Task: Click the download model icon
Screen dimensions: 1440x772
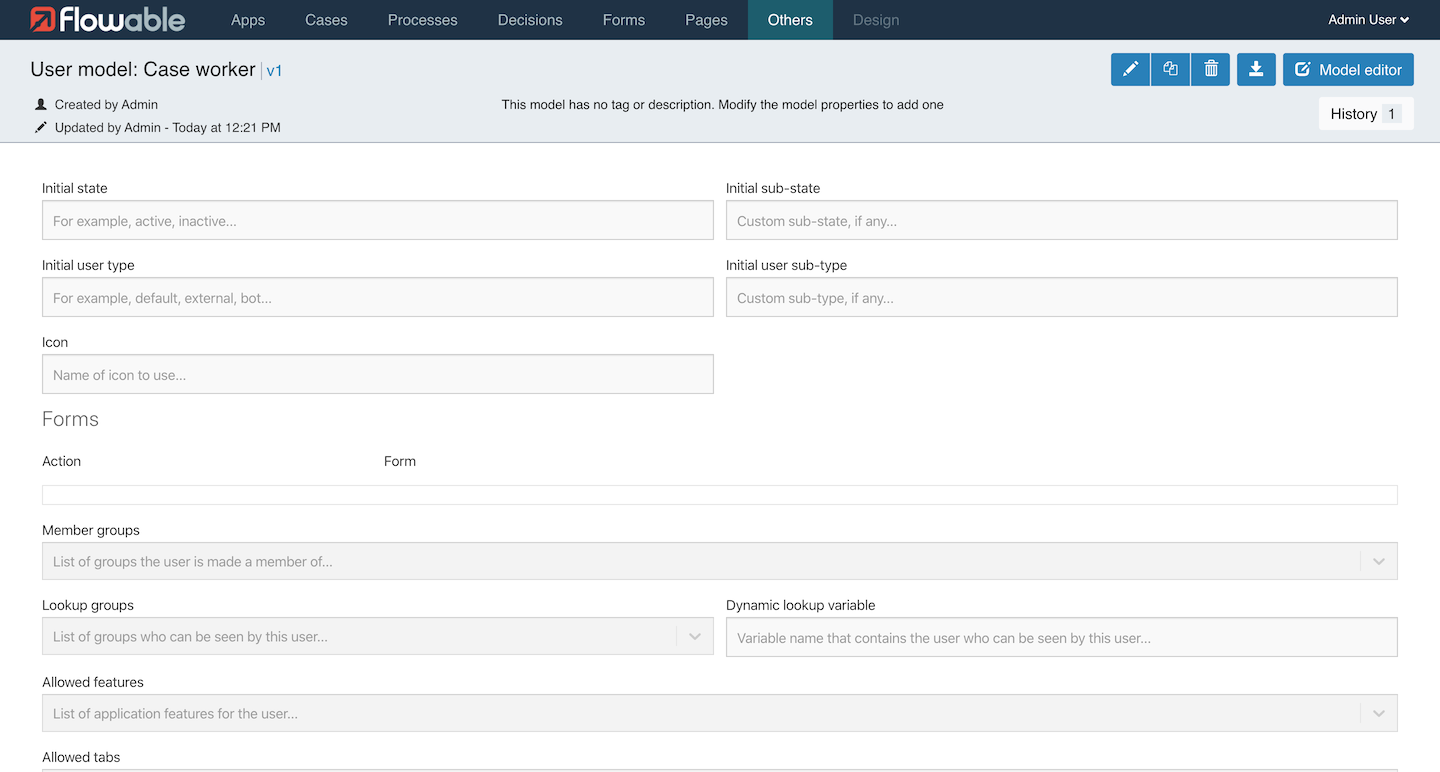Action: click(x=1256, y=70)
